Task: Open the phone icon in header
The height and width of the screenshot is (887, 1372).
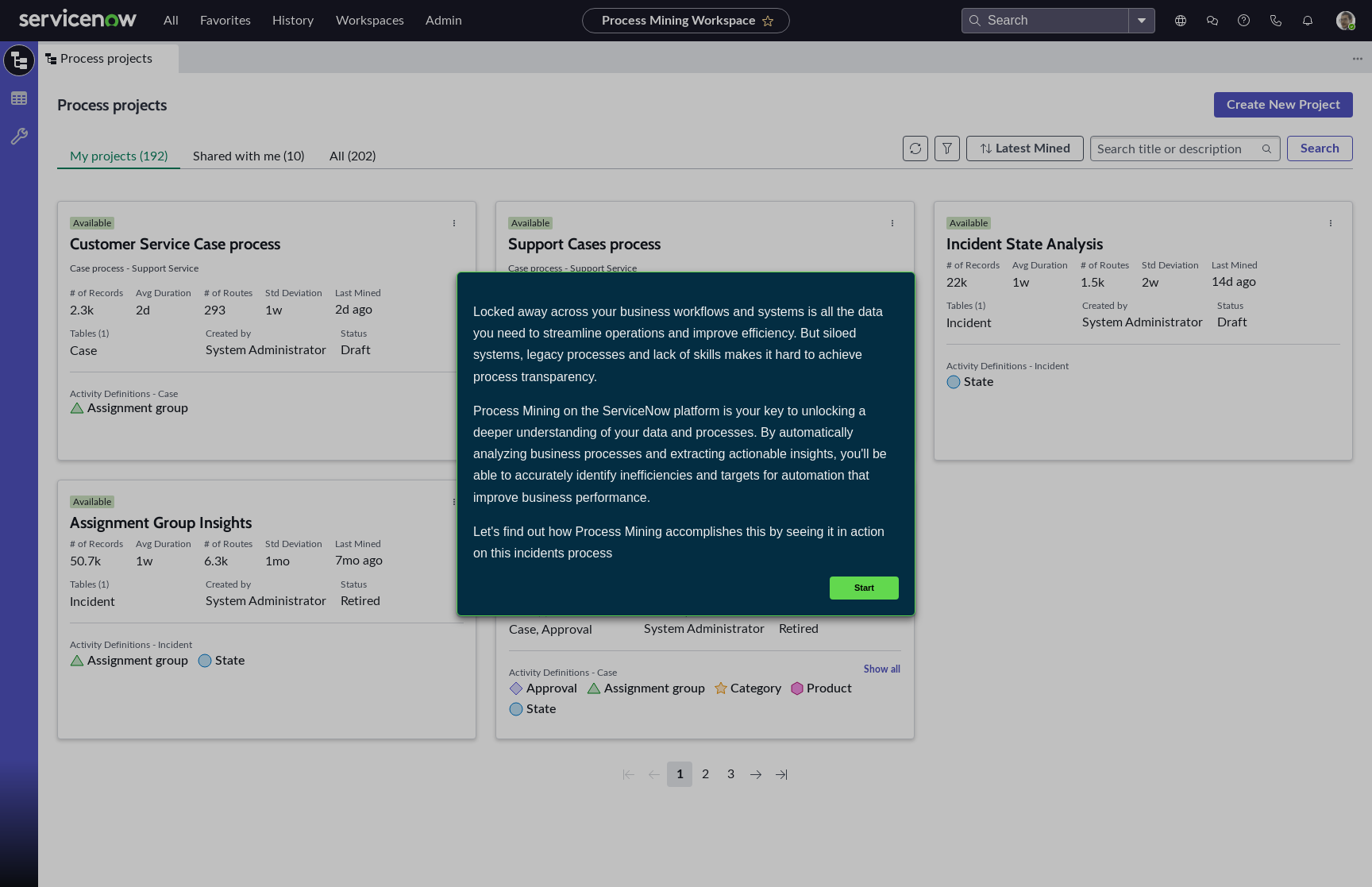Action: point(1276,21)
